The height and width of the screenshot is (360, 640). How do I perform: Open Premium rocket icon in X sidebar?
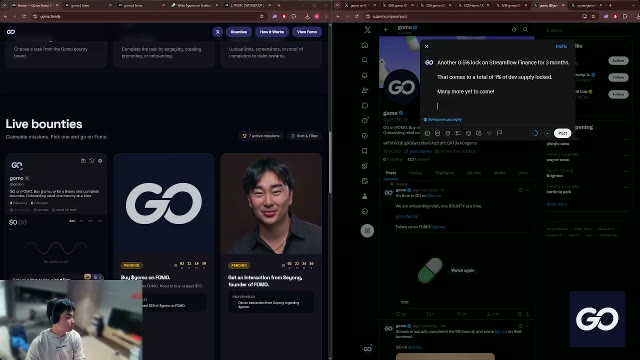(365, 166)
